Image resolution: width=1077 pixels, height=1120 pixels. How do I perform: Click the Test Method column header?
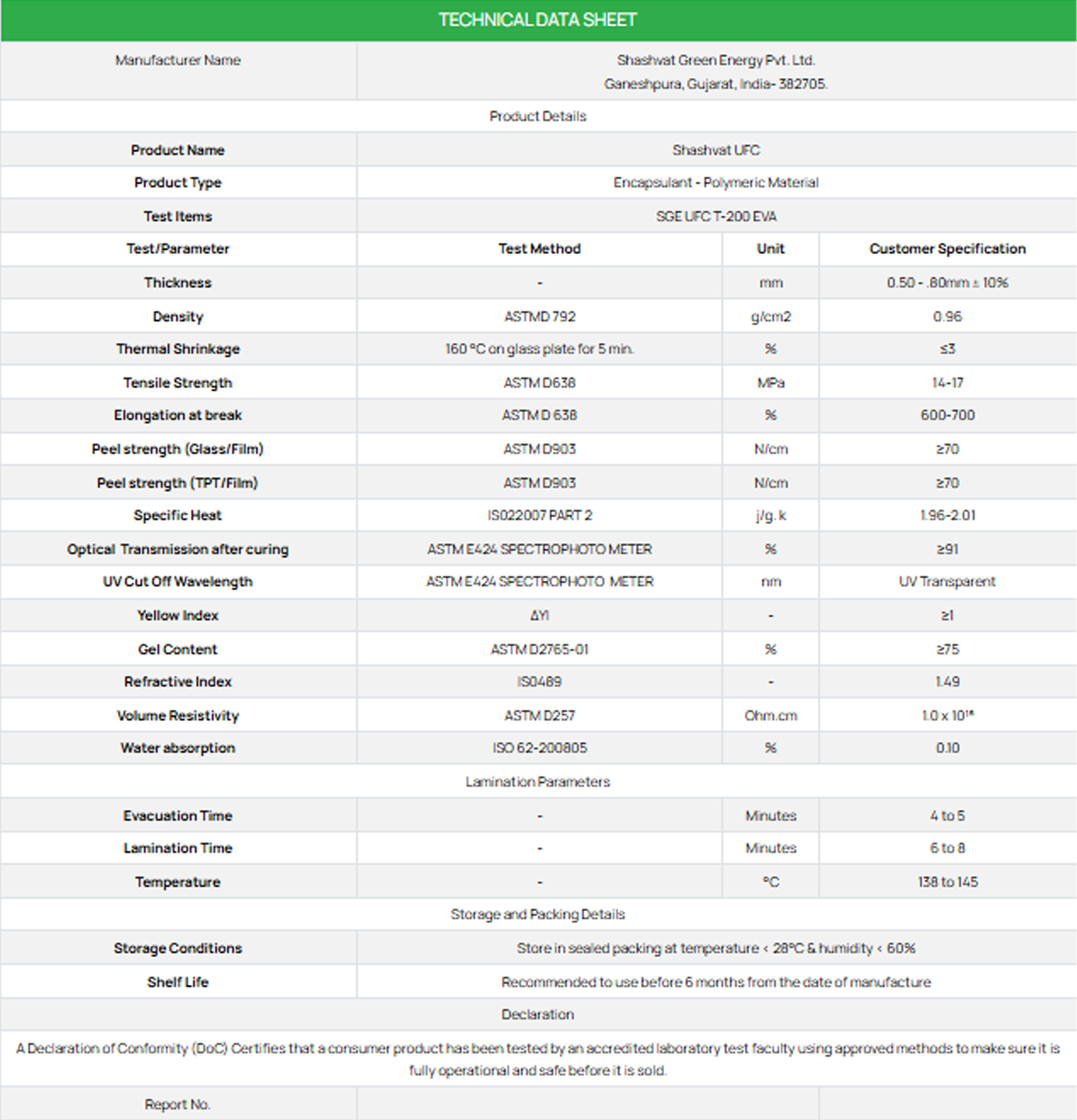click(539, 249)
